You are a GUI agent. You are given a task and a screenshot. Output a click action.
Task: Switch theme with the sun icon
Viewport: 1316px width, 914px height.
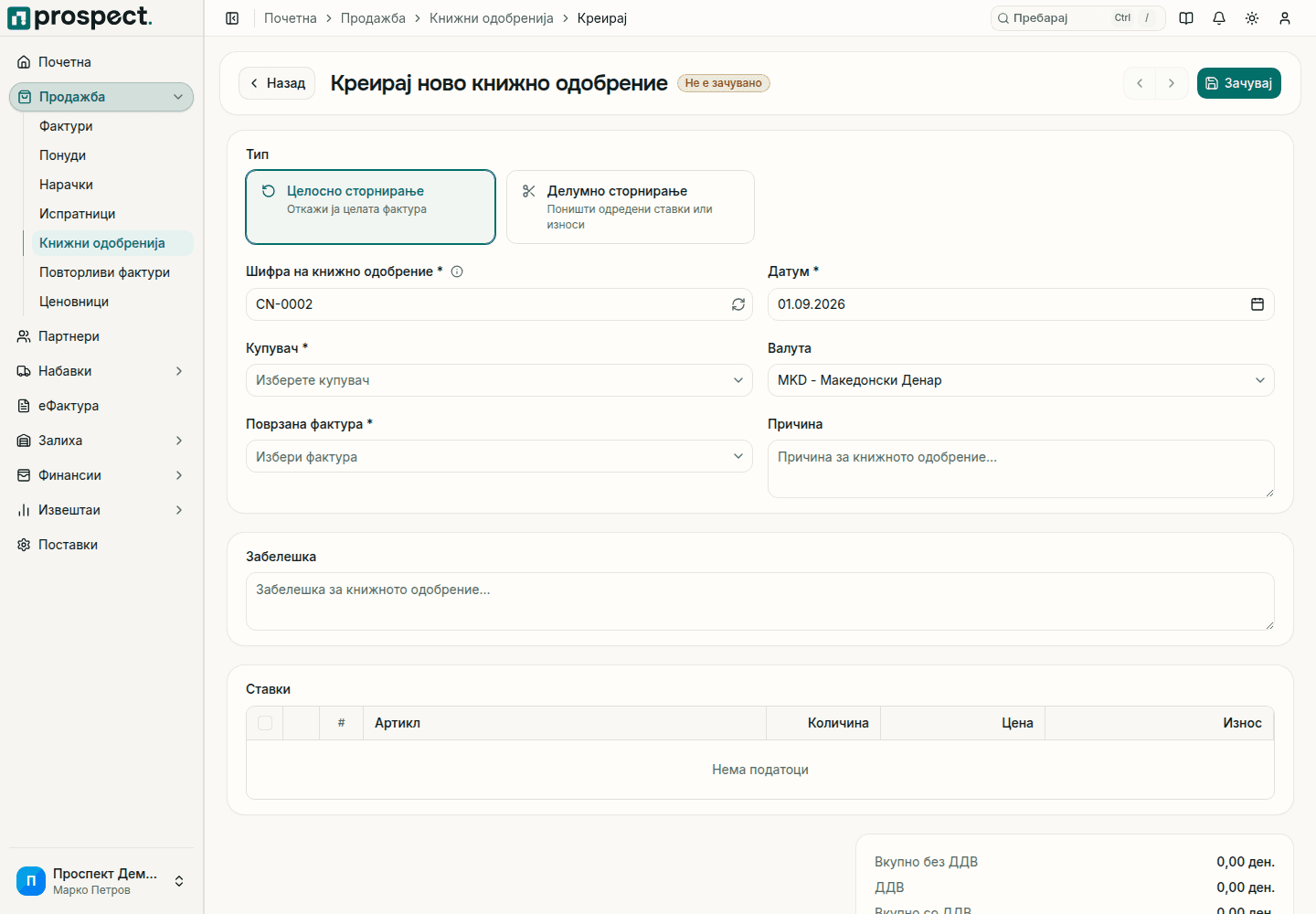point(1252,18)
